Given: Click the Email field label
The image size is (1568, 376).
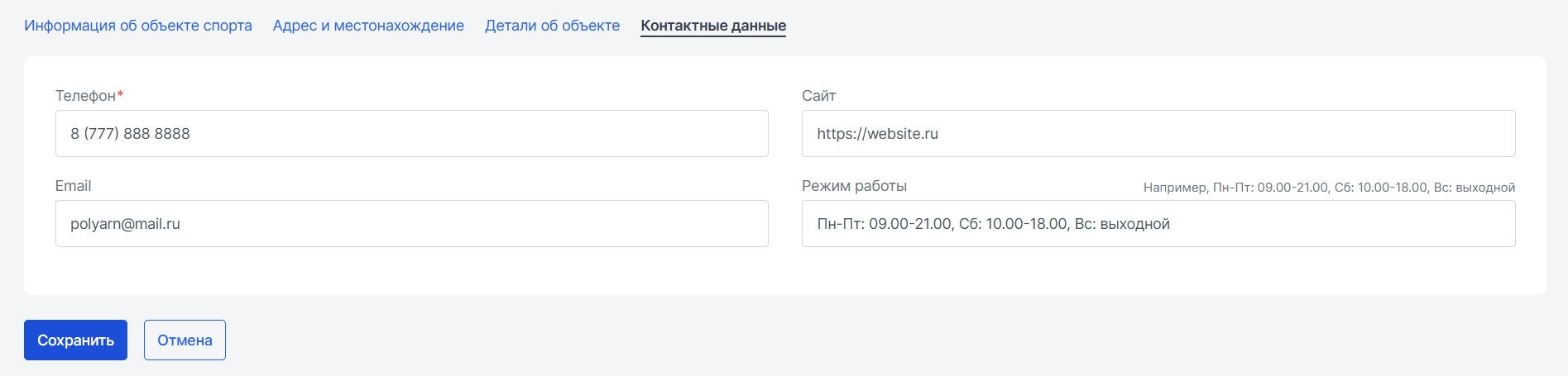Looking at the screenshot, I should point(73,186).
